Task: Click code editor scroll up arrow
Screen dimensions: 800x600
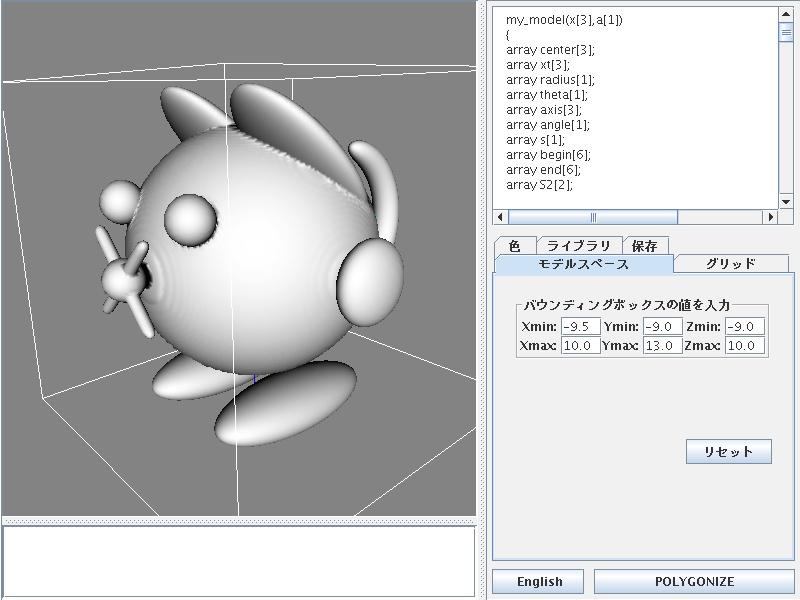Action: pyautogui.click(x=786, y=14)
